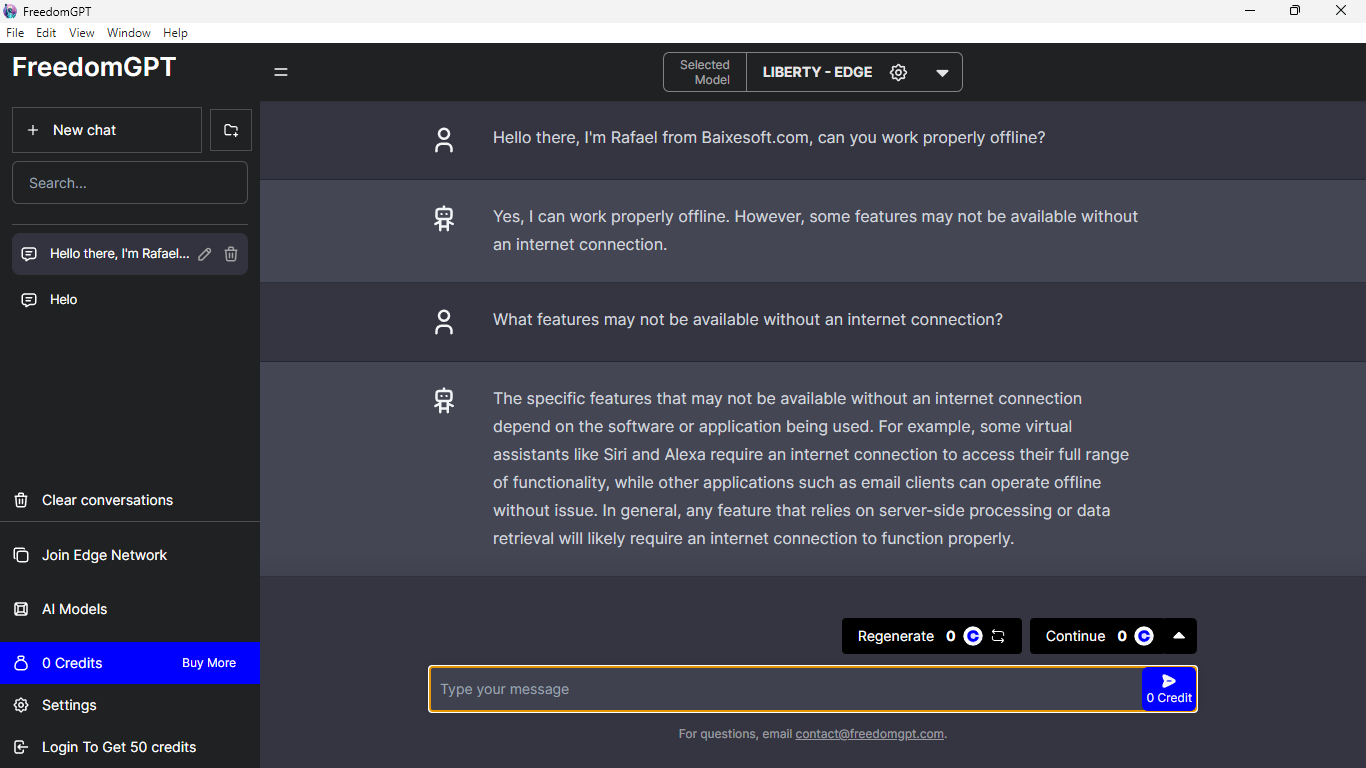Click the FreedomGPT logo heading

click(x=94, y=67)
